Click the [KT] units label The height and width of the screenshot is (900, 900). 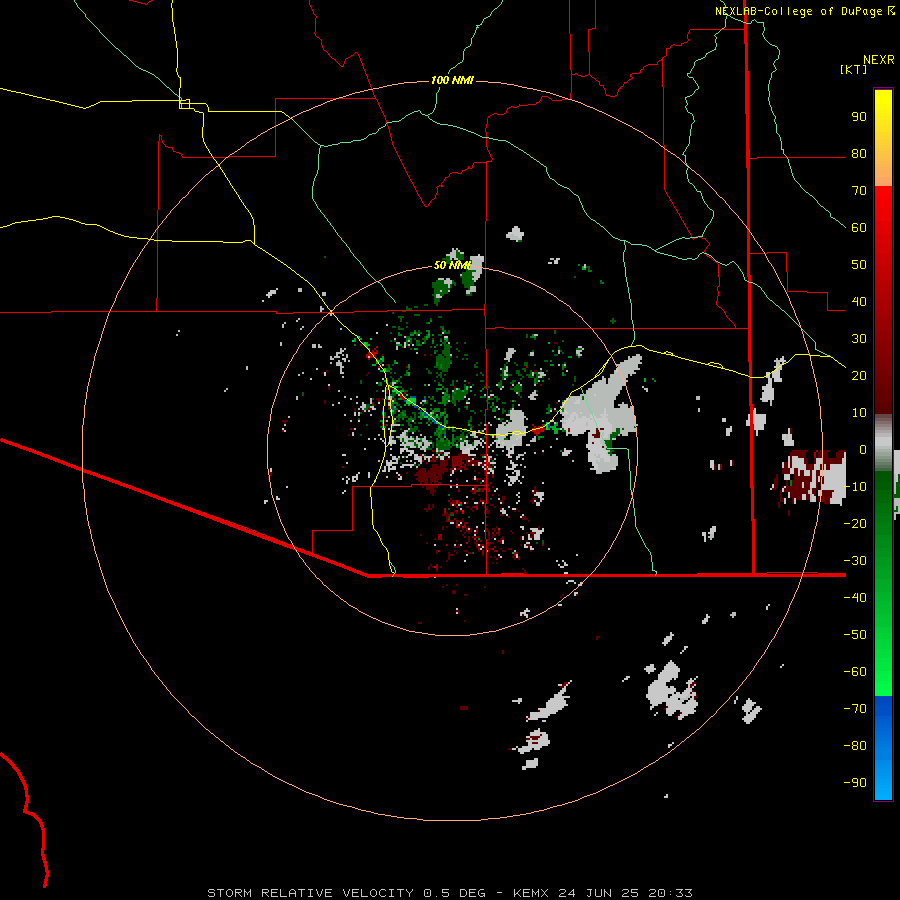[854, 69]
